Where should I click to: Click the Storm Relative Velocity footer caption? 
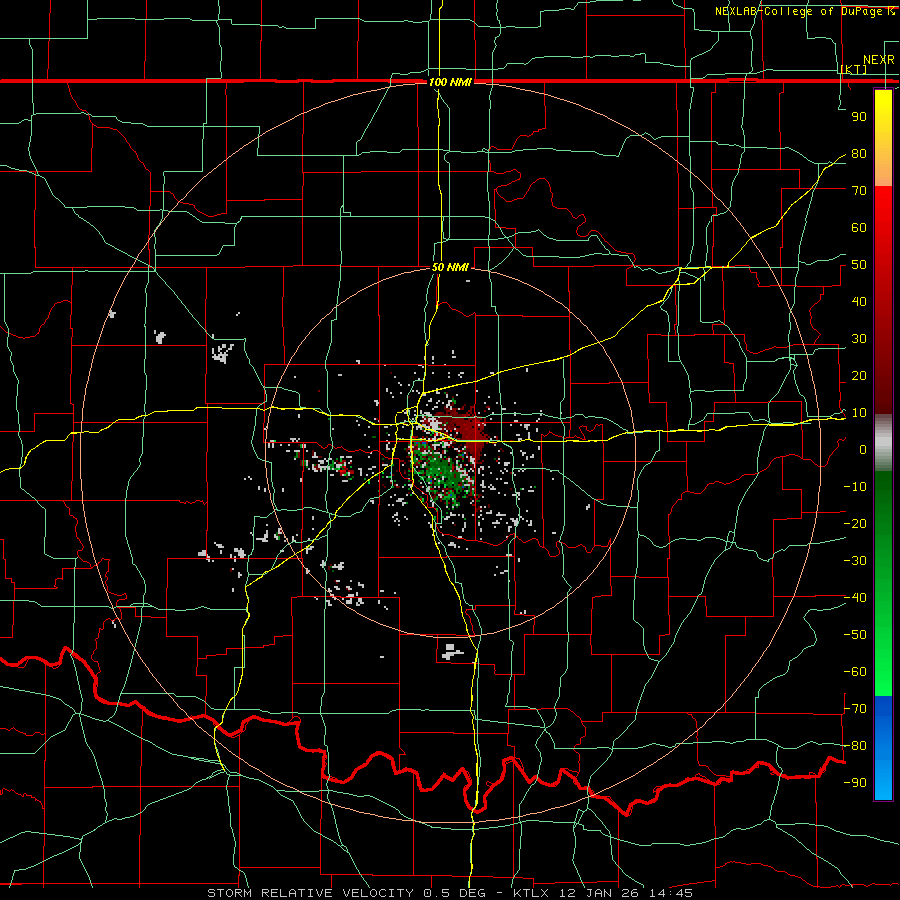tap(449, 893)
